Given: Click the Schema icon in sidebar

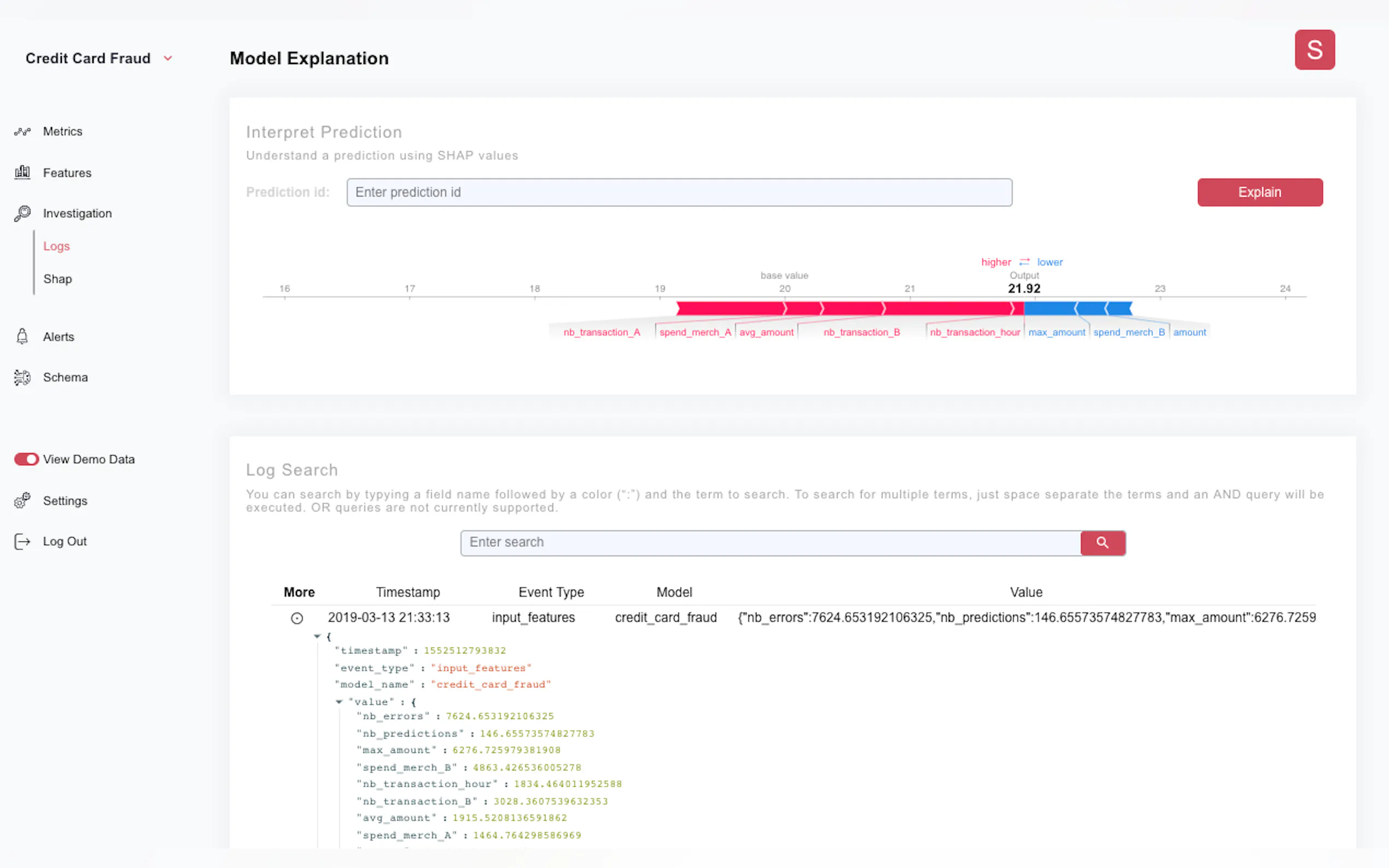Looking at the screenshot, I should [22, 377].
